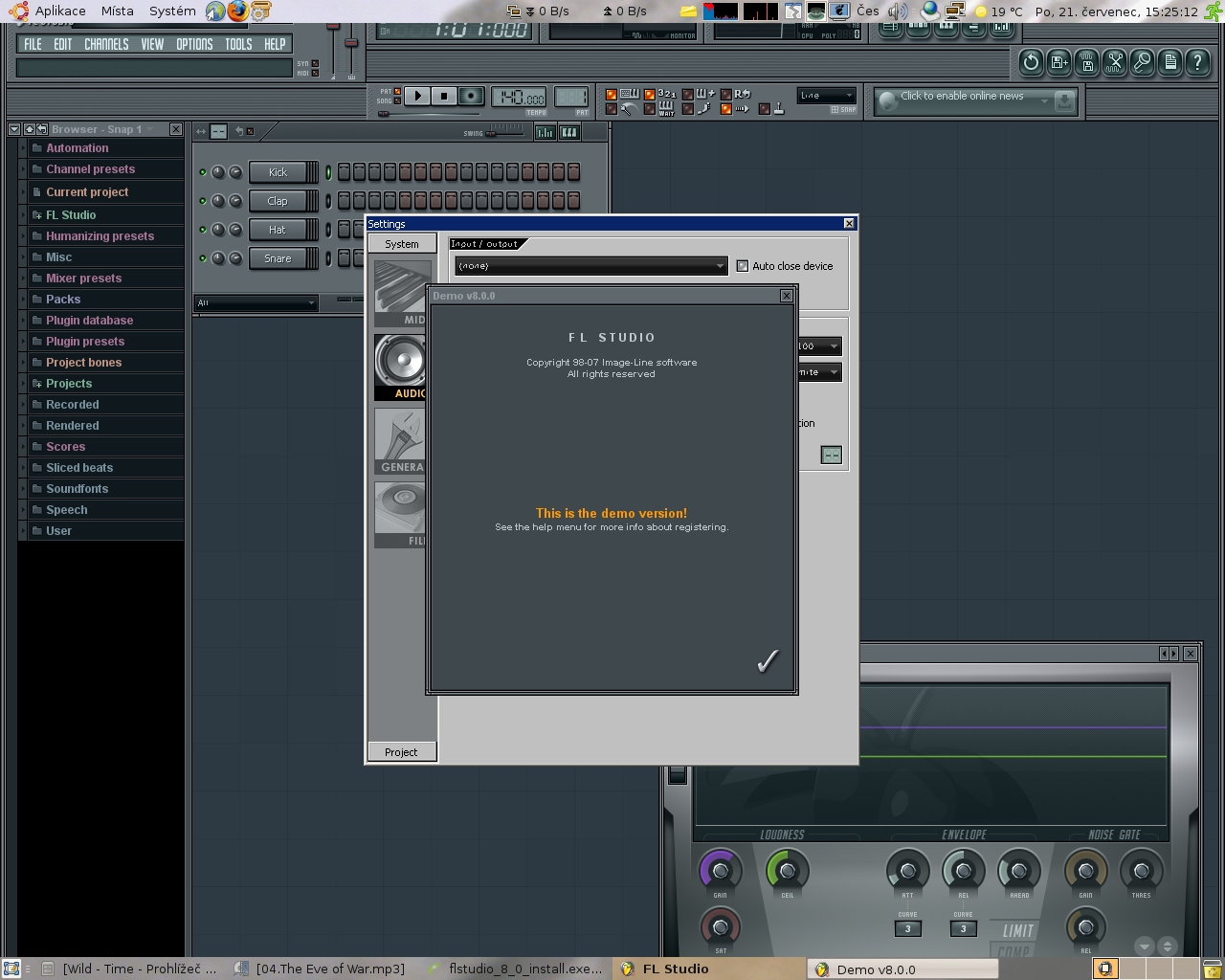
Task: Open the Line snap dropdown
Action: click(x=827, y=96)
